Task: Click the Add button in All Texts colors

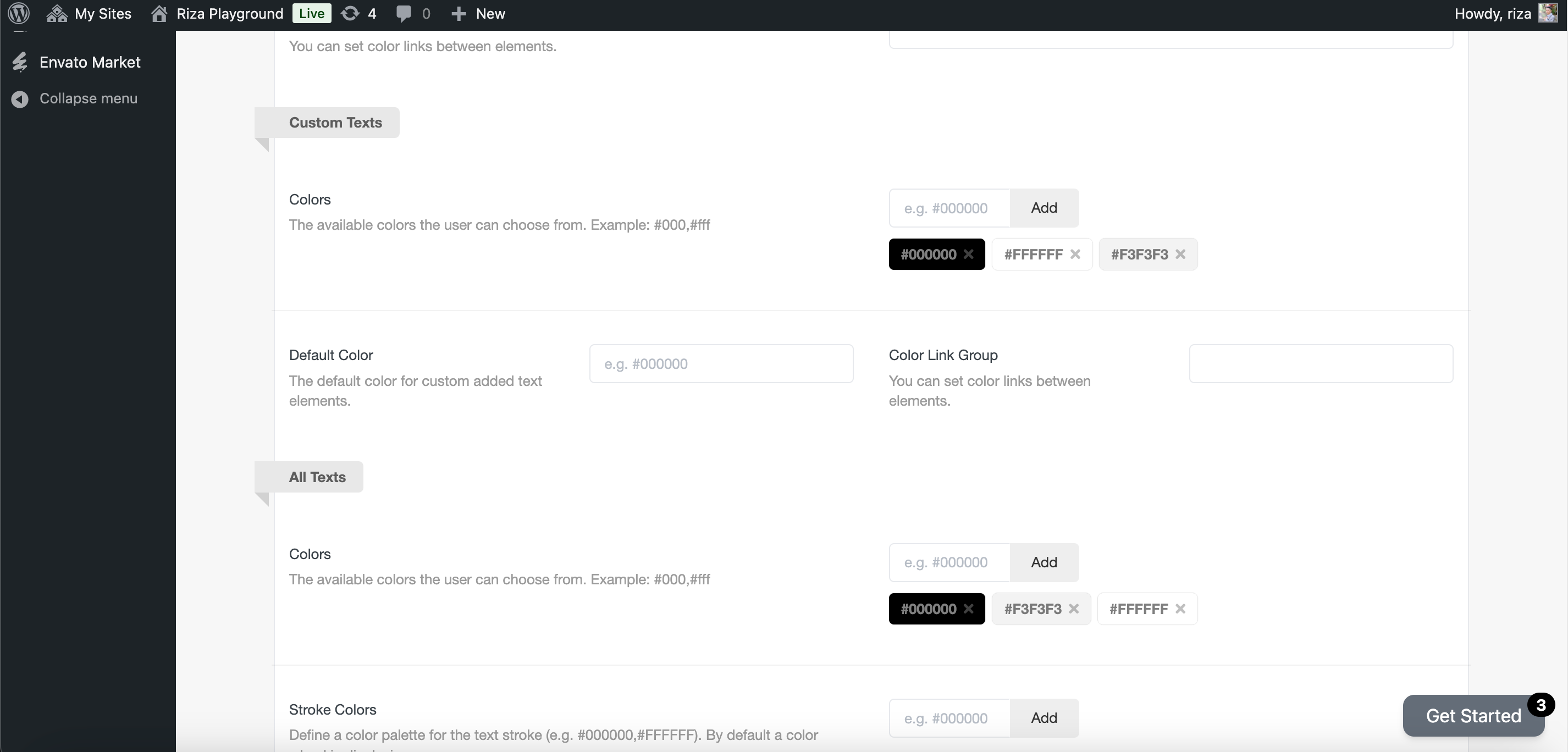Action: pos(1044,562)
